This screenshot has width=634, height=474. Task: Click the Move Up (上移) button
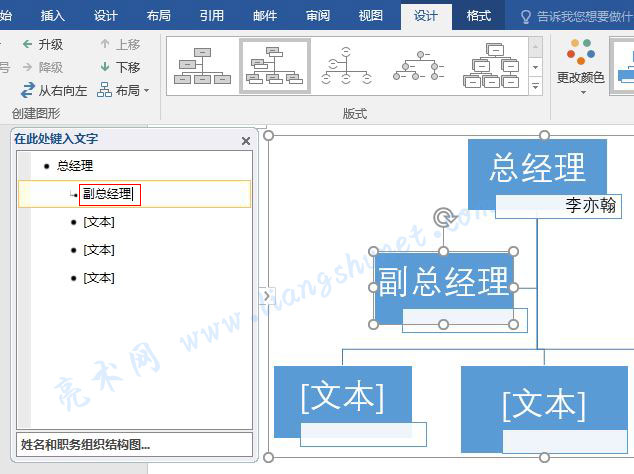[x=120, y=44]
